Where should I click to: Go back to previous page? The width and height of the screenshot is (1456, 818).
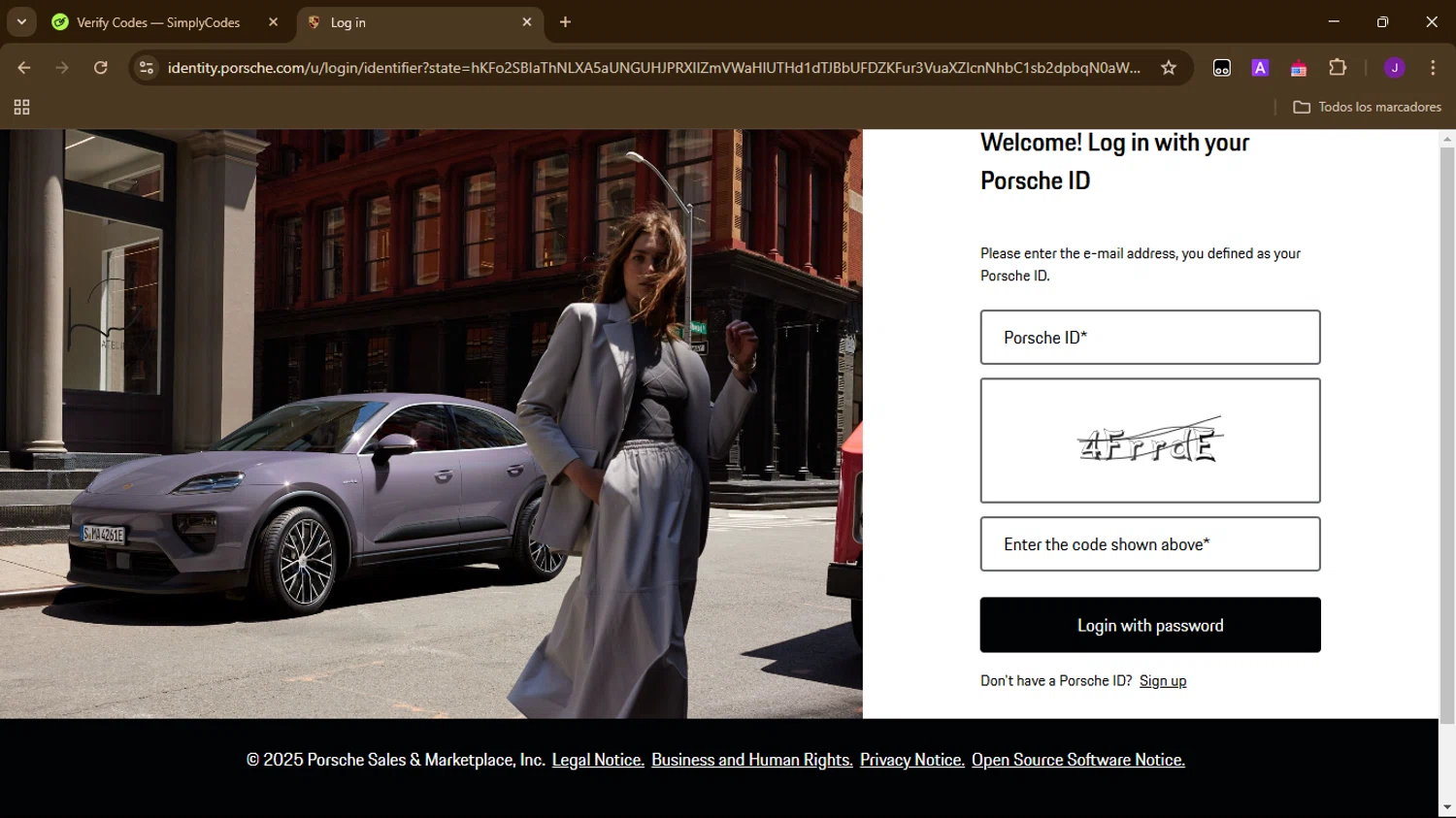coord(24,68)
